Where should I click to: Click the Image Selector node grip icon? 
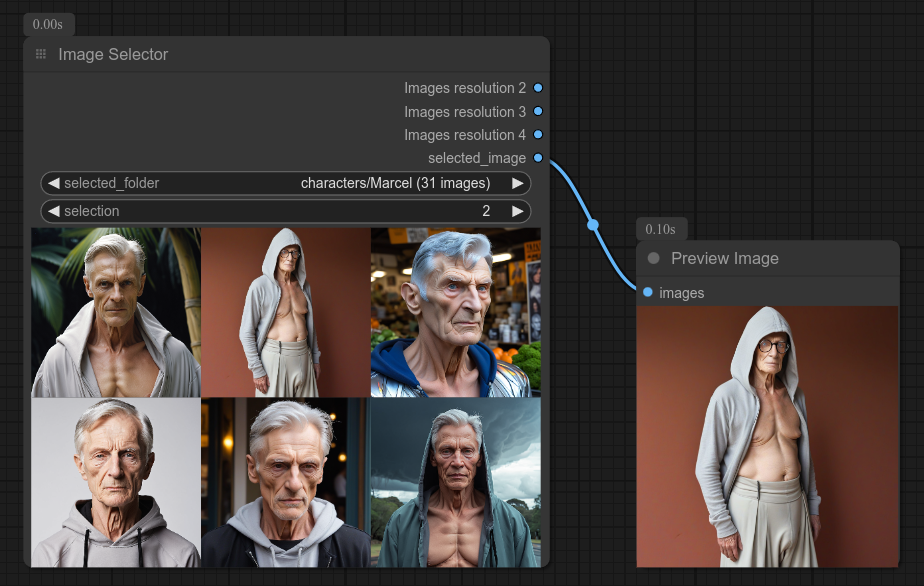click(x=41, y=55)
